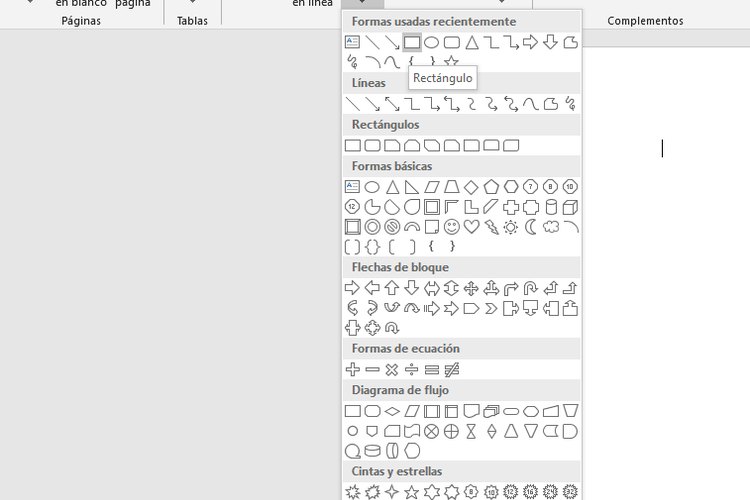Pick the oval in recently used shapes
The width and height of the screenshot is (750, 500).
[431, 43]
